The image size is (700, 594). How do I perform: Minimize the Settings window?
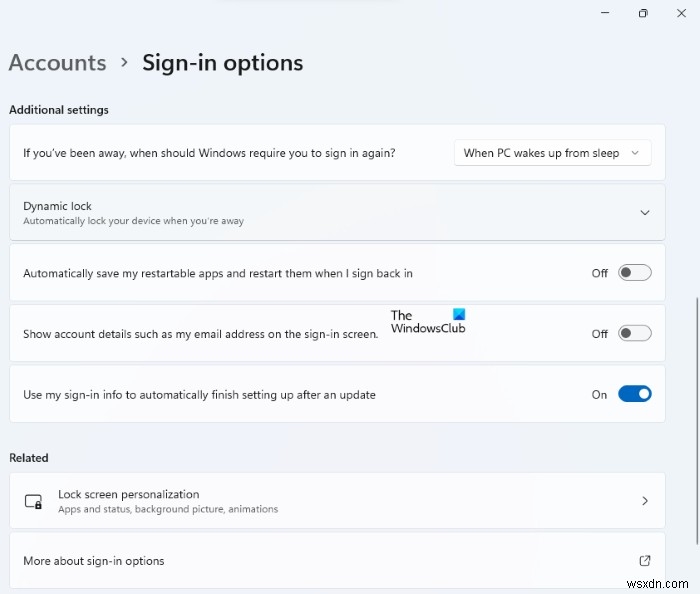click(605, 13)
